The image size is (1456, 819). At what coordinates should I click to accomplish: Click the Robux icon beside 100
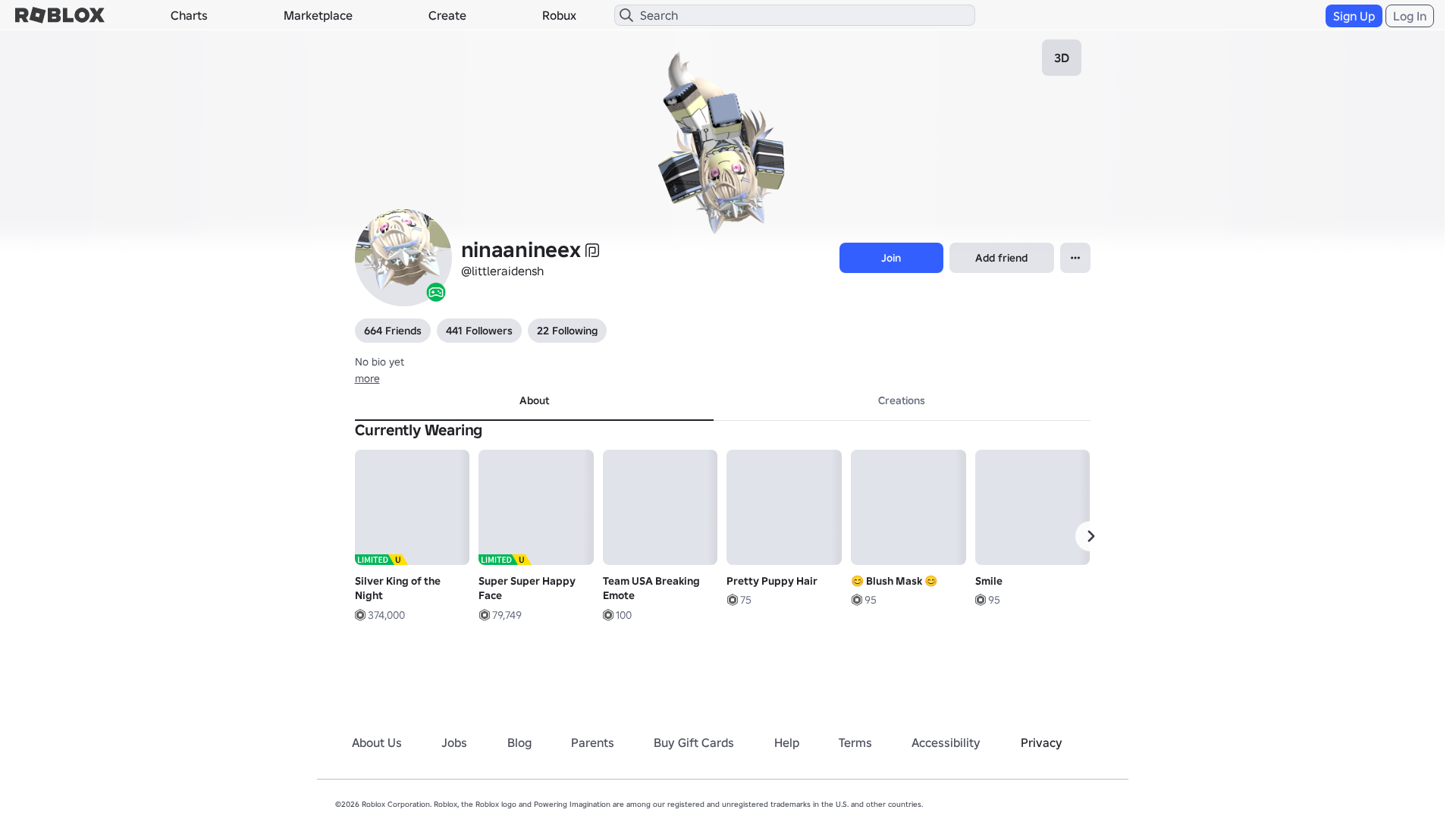click(x=608, y=615)
